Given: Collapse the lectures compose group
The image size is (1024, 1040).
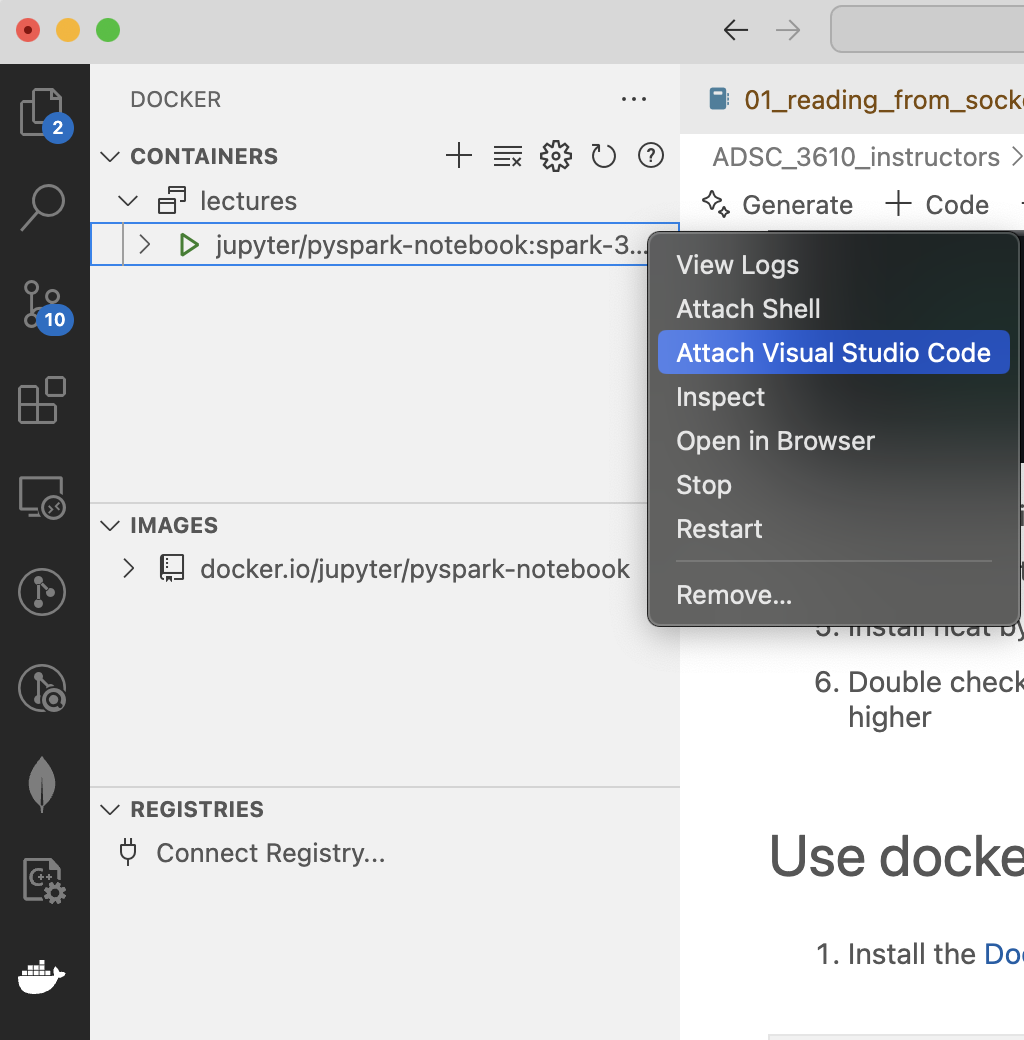Looking at the screenshot, I should [127, 200].
